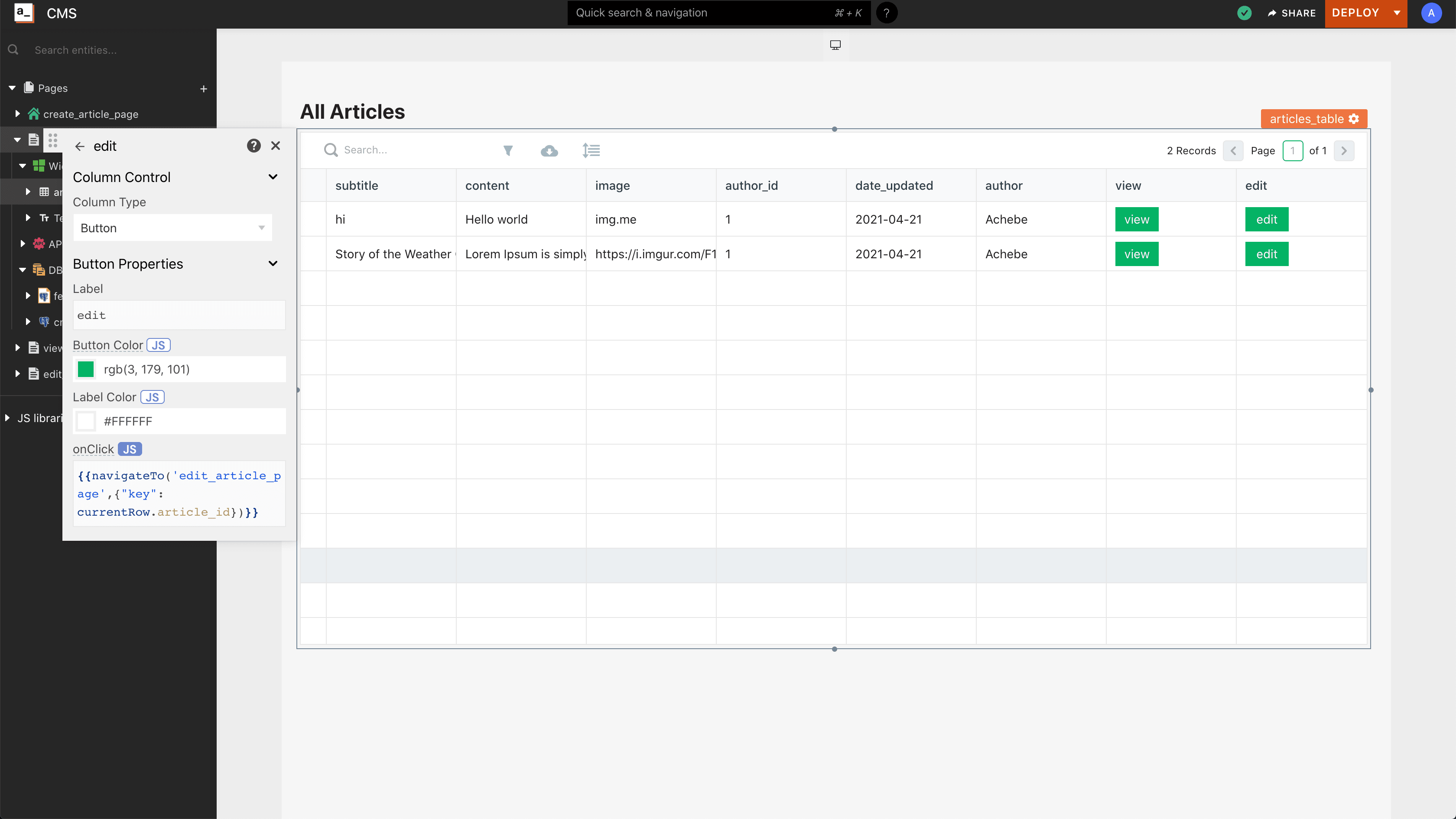Click the Appsmith logo icon
This screenshot has width=1456, height=819.
point(24,13)
